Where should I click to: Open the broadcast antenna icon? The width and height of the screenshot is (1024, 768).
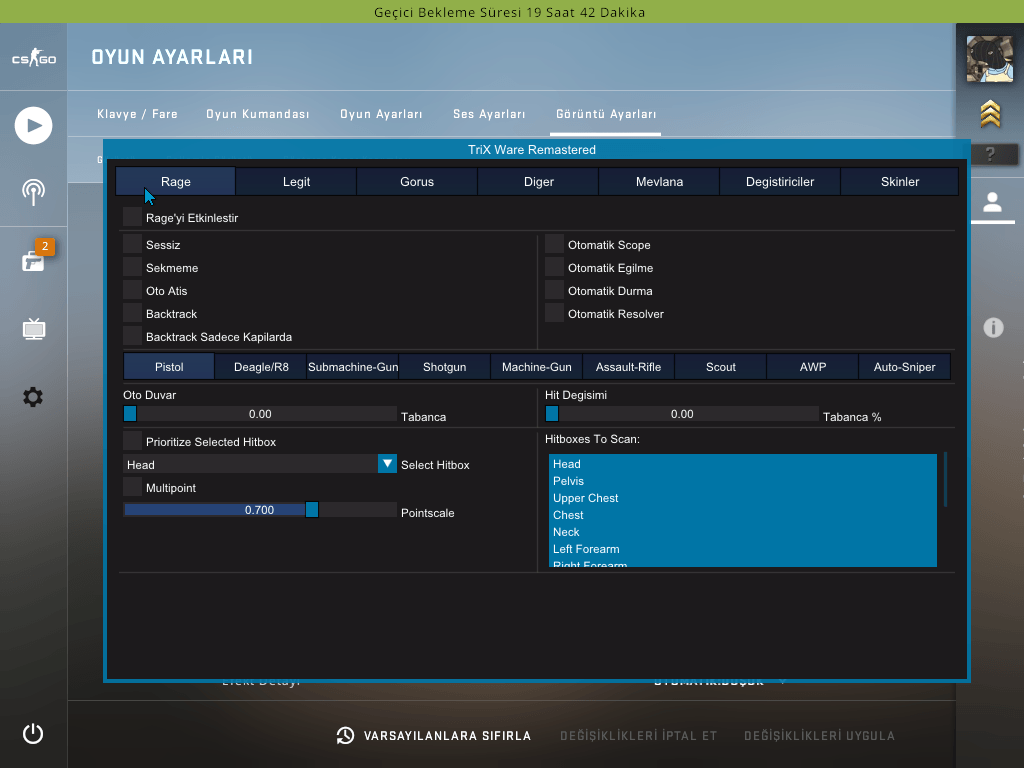(x=33, y=193)
